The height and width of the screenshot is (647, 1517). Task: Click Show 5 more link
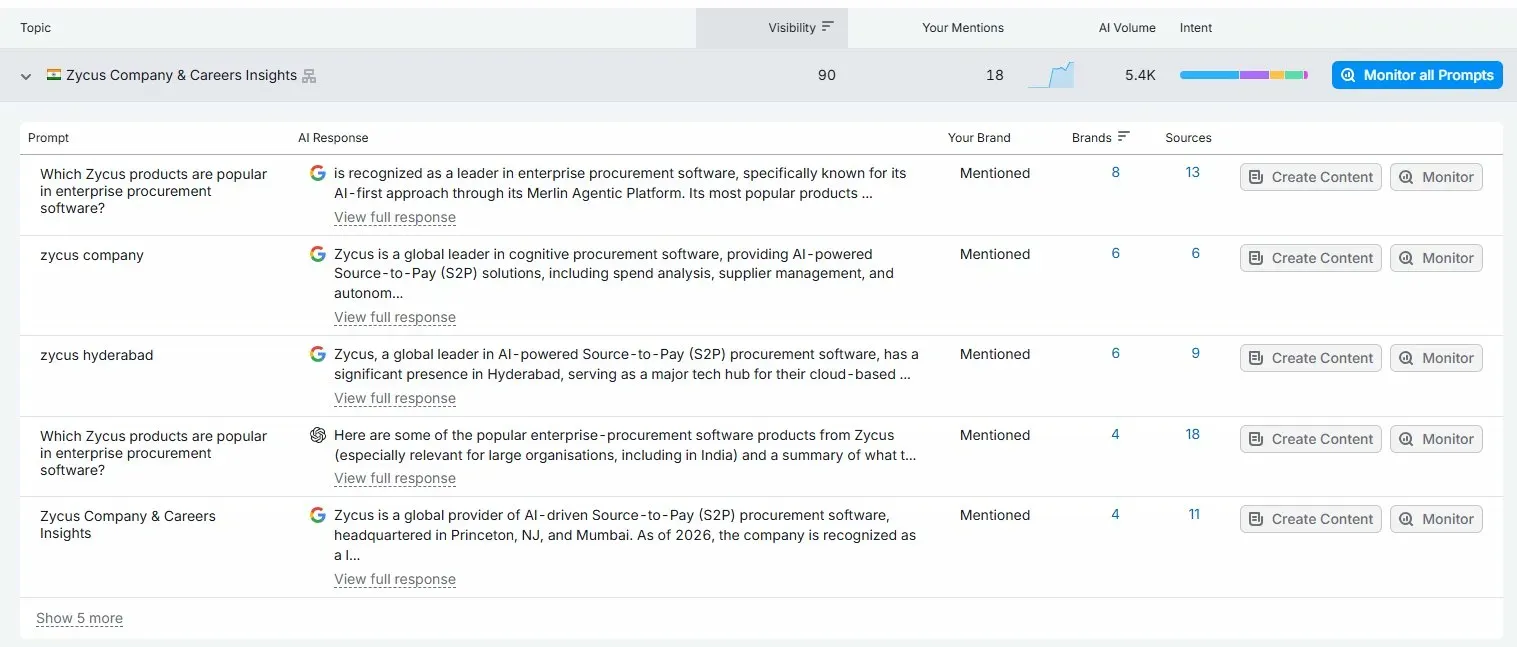79,618
